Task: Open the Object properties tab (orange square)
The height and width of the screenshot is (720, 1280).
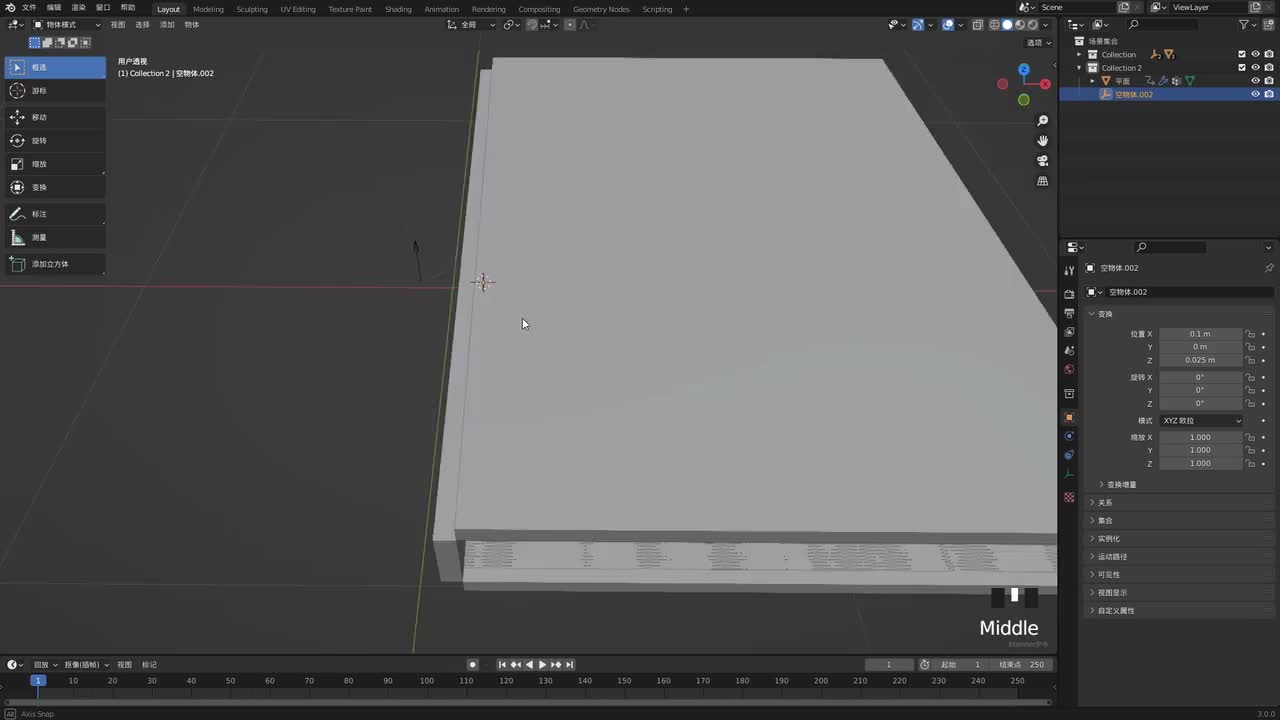Action: [1069, 417]
